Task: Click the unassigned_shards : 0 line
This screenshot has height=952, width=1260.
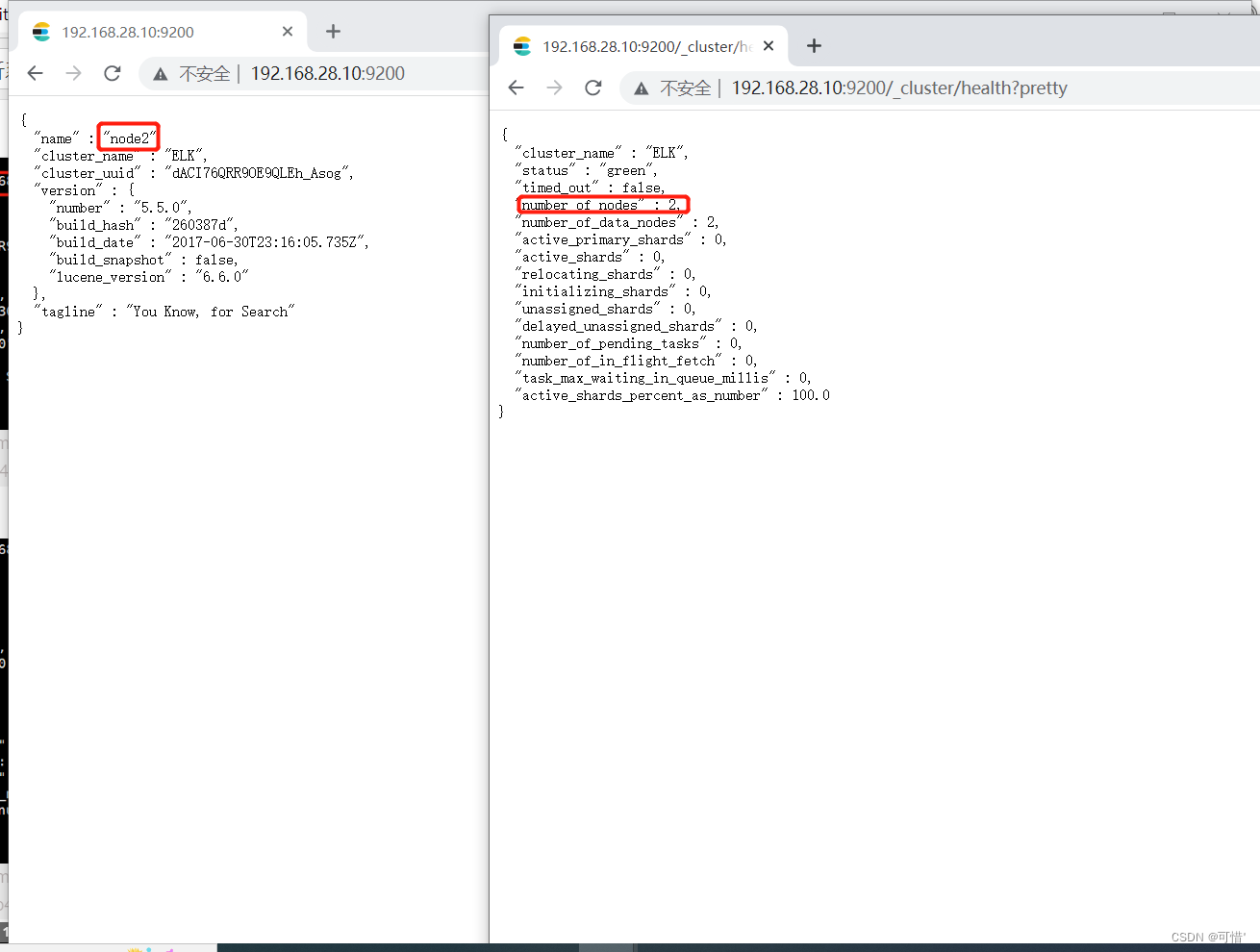Action: [x=606, y=309]
